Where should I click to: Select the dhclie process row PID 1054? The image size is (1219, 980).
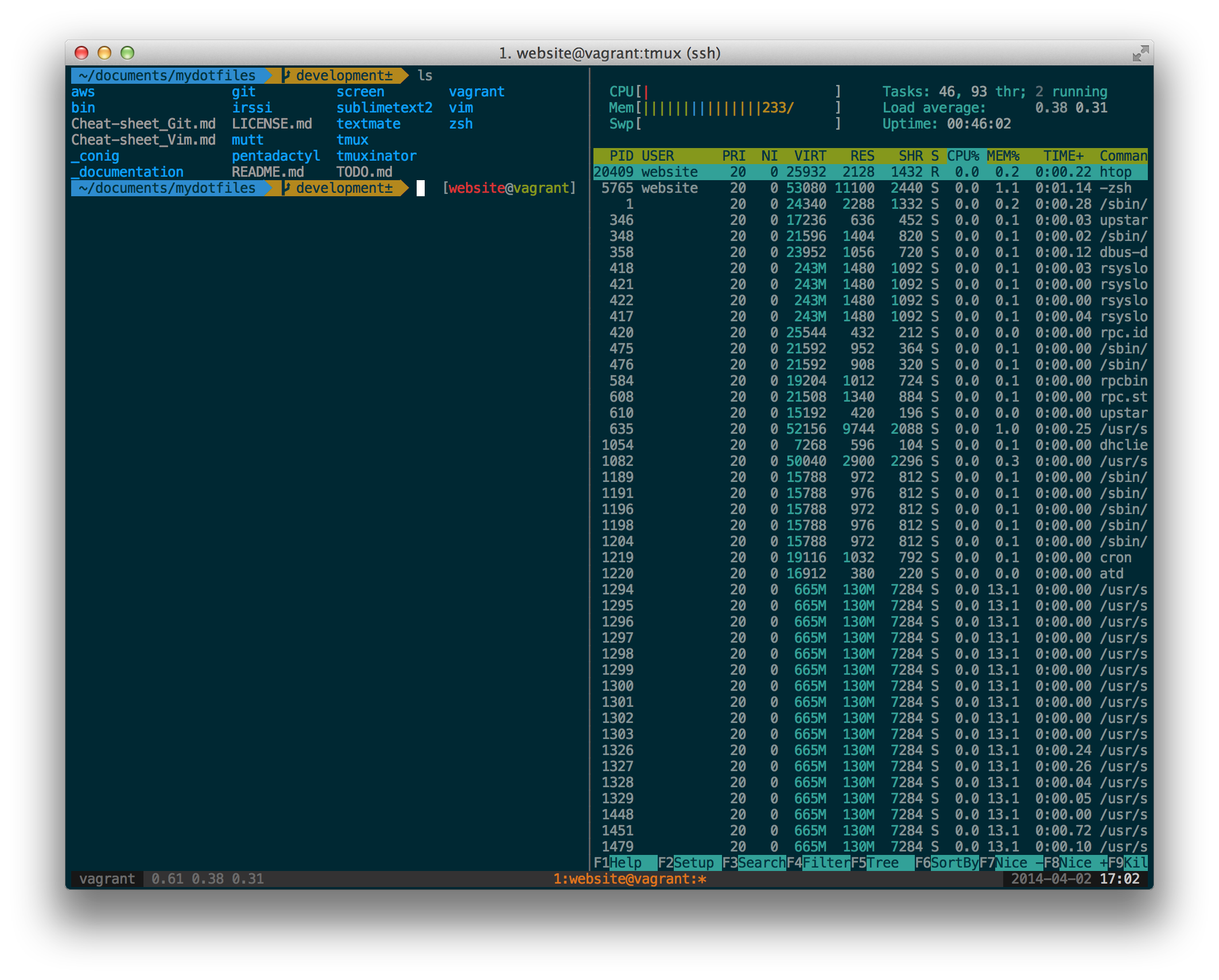tap(870, 445)
